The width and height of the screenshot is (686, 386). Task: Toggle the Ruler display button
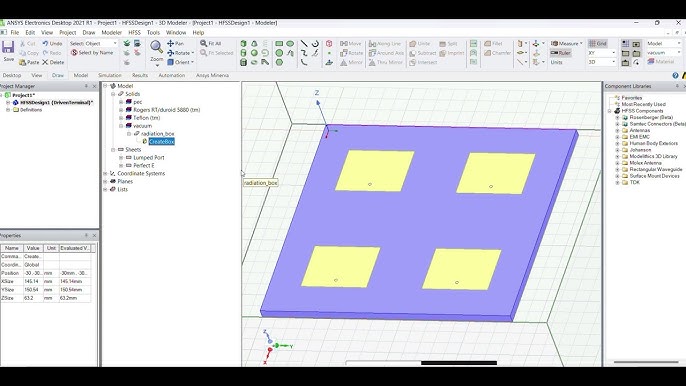pos(560,53)
